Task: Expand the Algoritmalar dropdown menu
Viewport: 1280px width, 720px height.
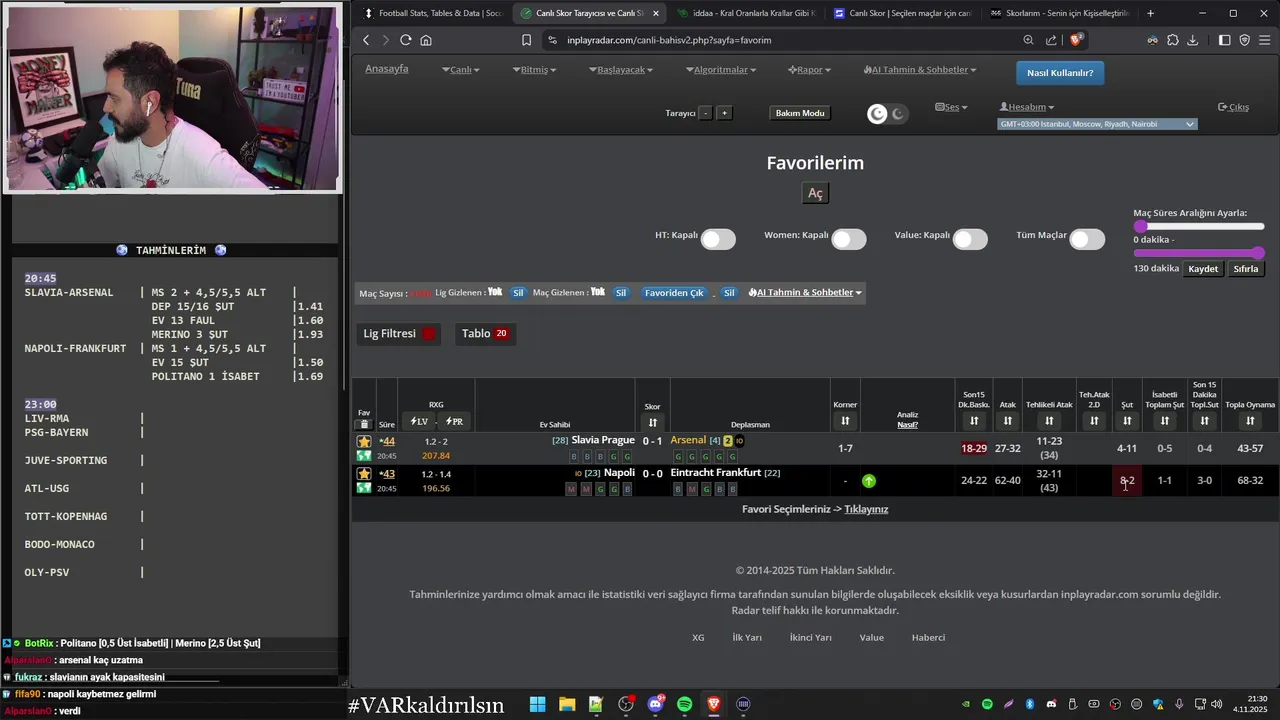Action: (x=721, y=70)
